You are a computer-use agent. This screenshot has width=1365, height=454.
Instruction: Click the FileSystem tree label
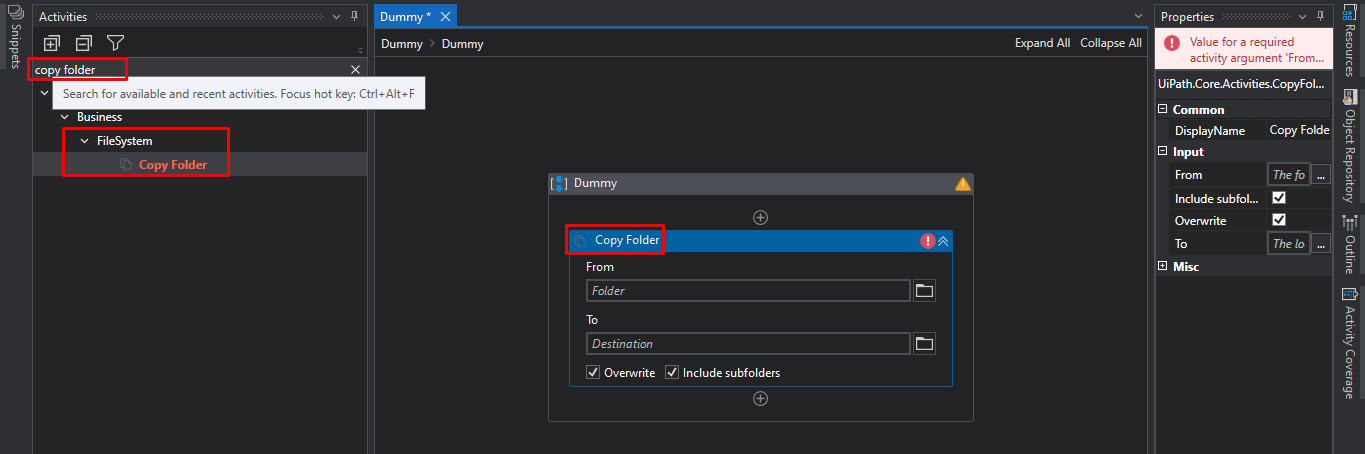pyautogui.click(x=124, y=141)
